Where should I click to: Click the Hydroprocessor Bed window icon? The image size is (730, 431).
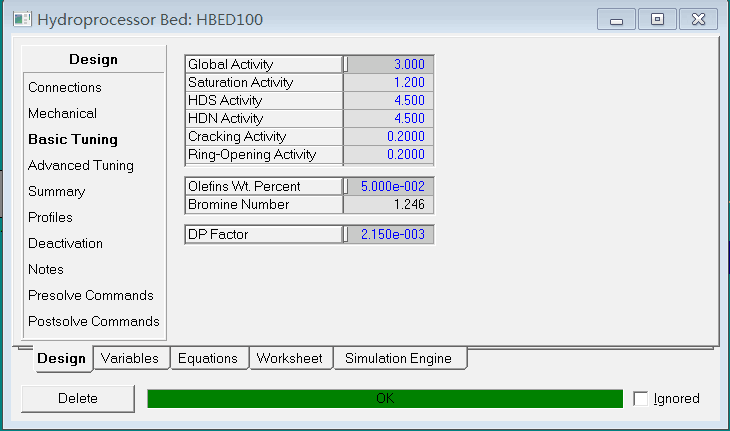click(22, 20)
